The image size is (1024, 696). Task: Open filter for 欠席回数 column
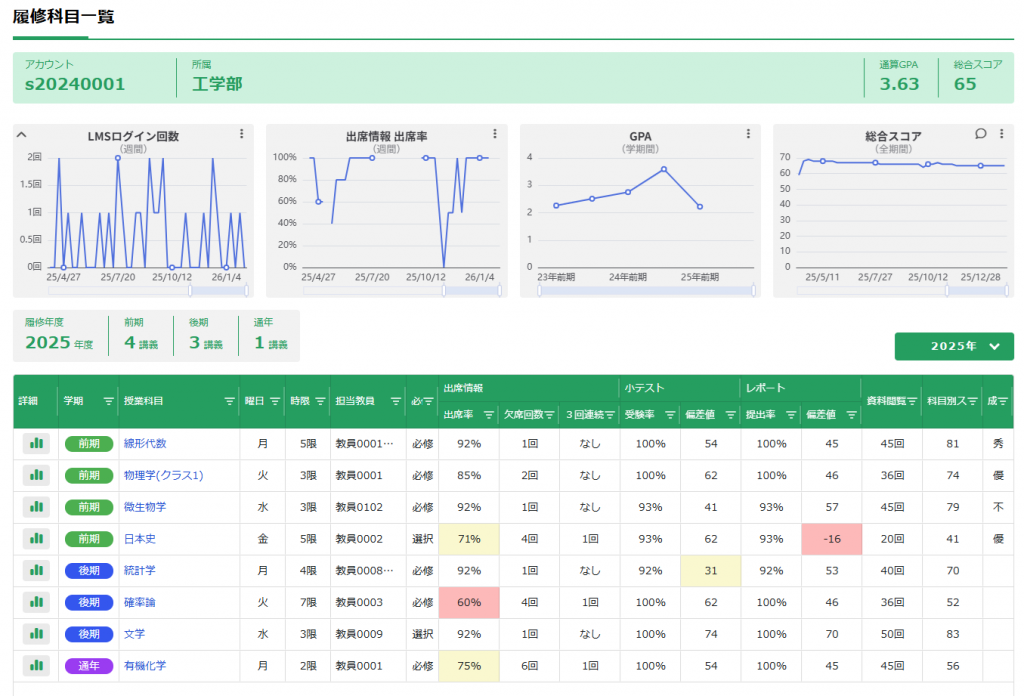point(549,414)
